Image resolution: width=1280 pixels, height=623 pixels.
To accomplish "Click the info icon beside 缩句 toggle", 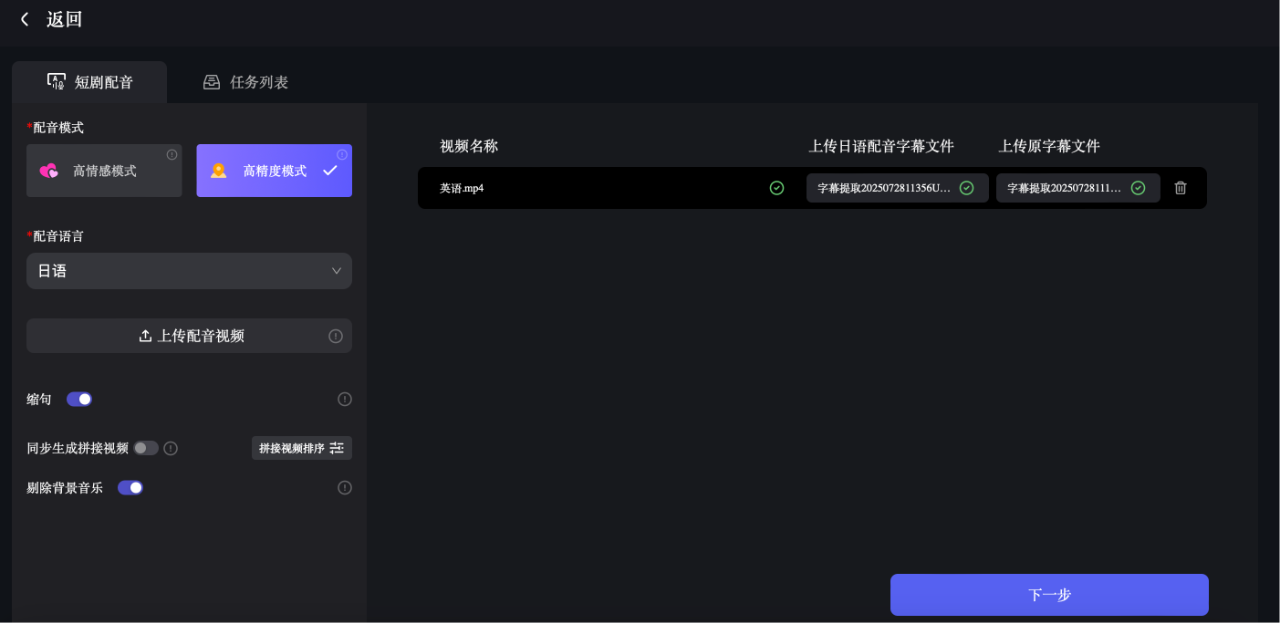I will click(344, 399).
